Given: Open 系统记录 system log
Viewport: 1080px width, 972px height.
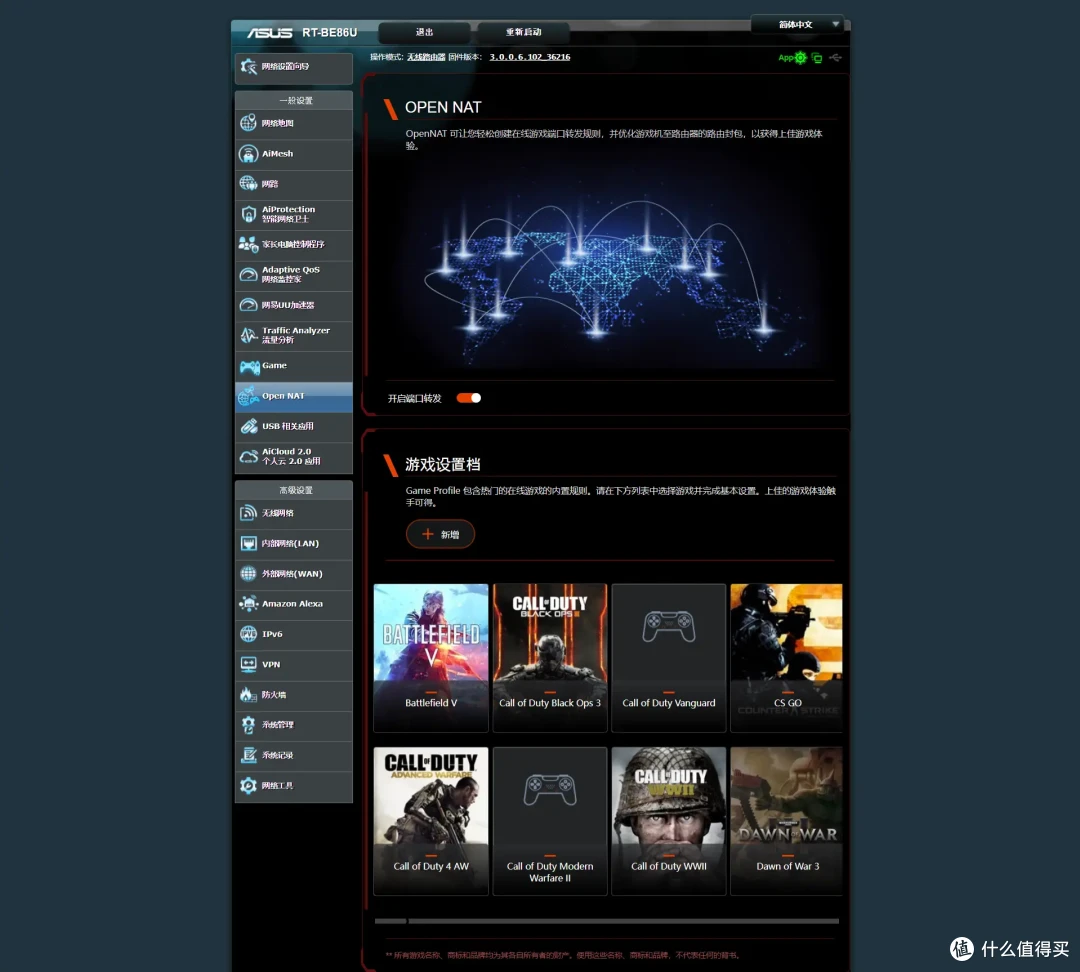Looking at the screenshot, I should click(x=293, y=756).
